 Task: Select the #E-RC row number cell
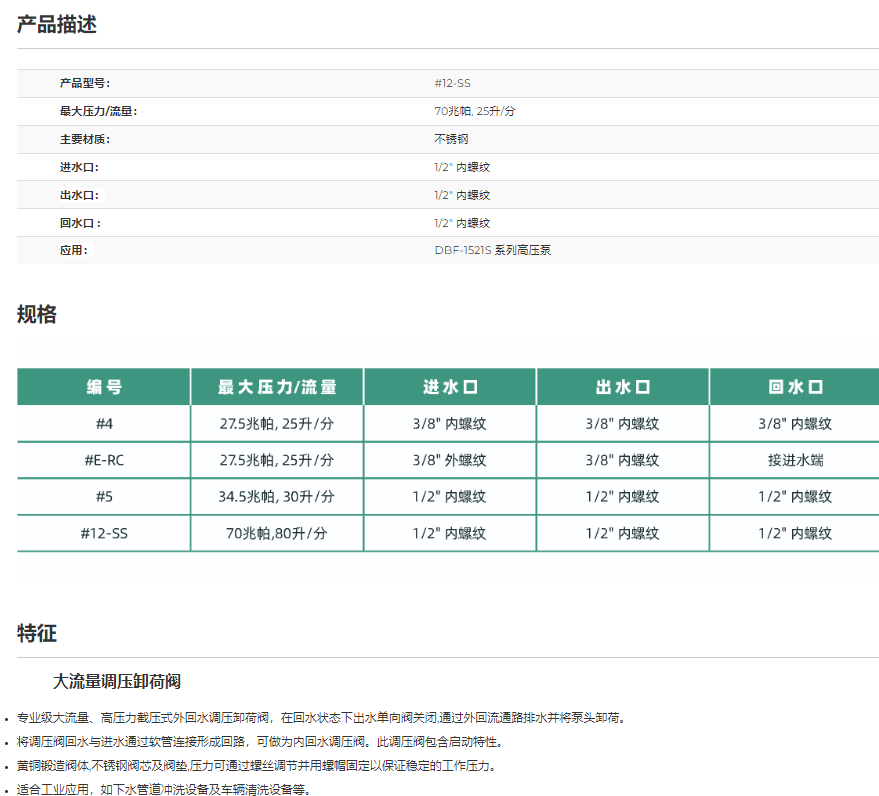point(104,460)
